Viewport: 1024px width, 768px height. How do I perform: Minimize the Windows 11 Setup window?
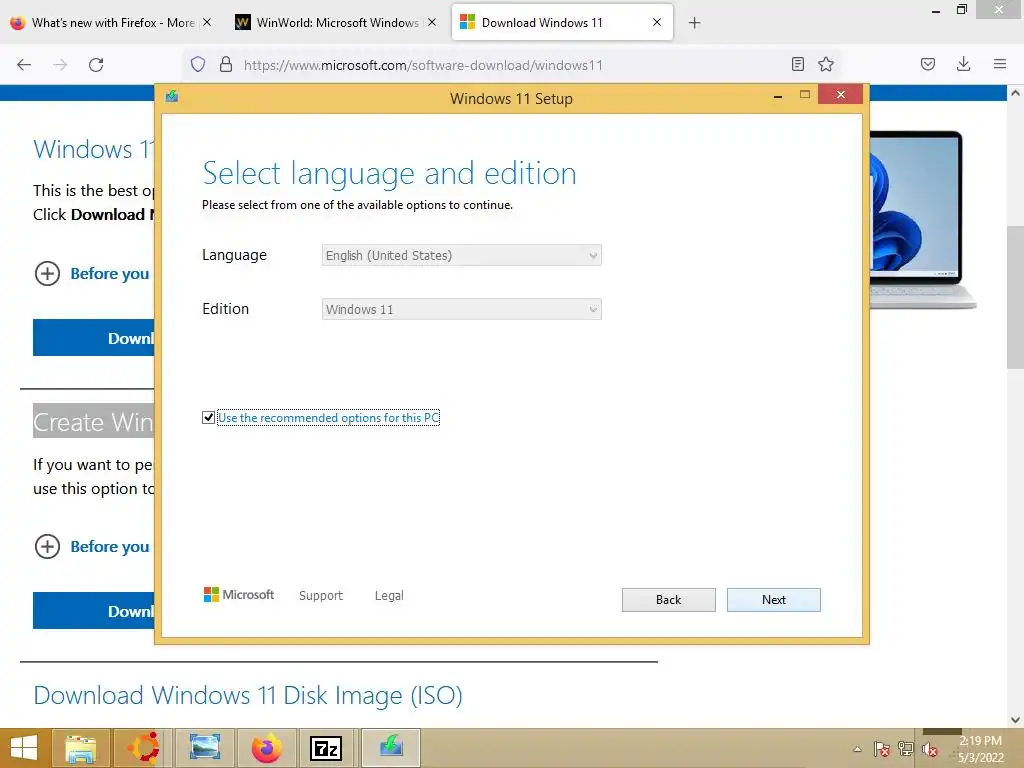[x=777, y=96]
